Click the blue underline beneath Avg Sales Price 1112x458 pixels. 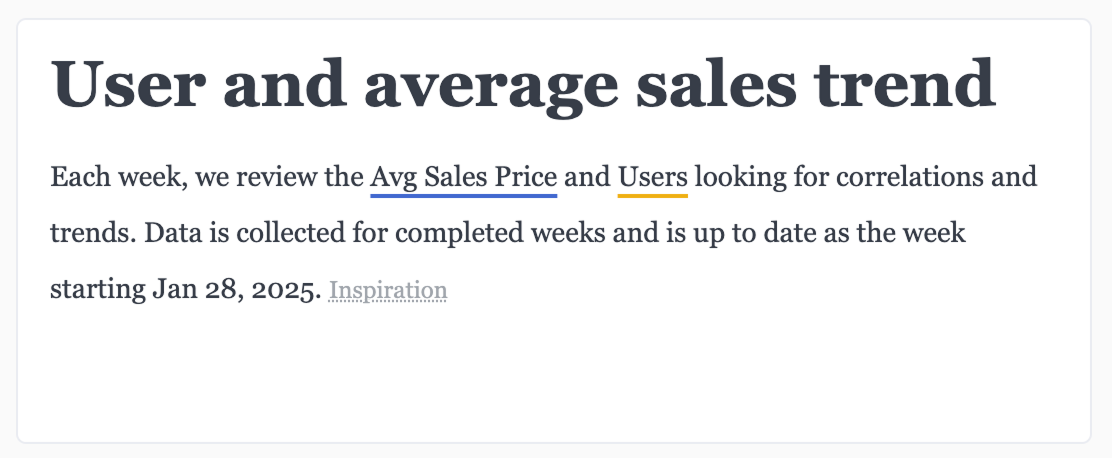pos(463,196)
